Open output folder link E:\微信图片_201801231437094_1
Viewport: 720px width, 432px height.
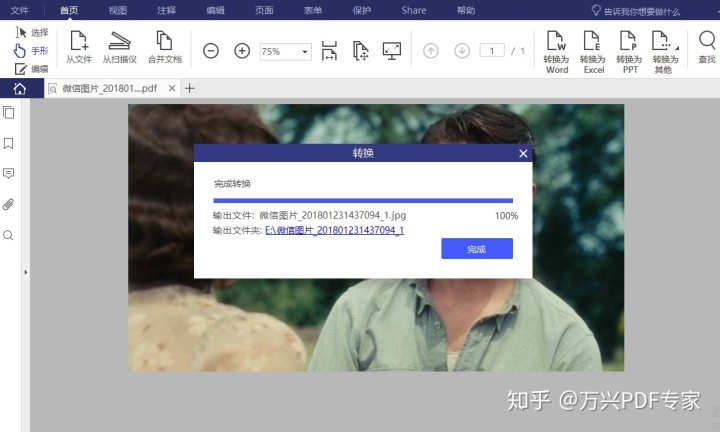click(x=334, y=230)
